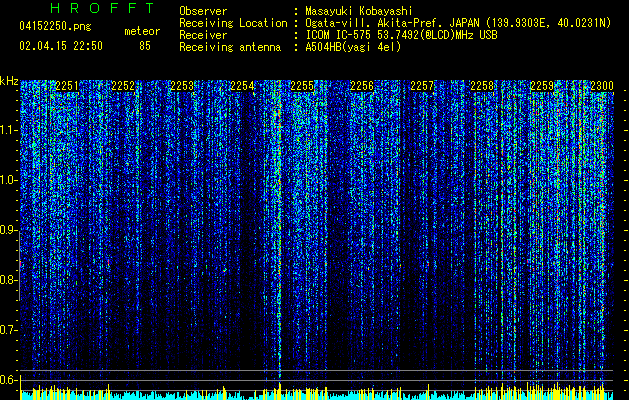Viewport: 629px width, 400px height.
Task: Click antenna value A504HB(yagi 4el)
Action: (353, 47)
